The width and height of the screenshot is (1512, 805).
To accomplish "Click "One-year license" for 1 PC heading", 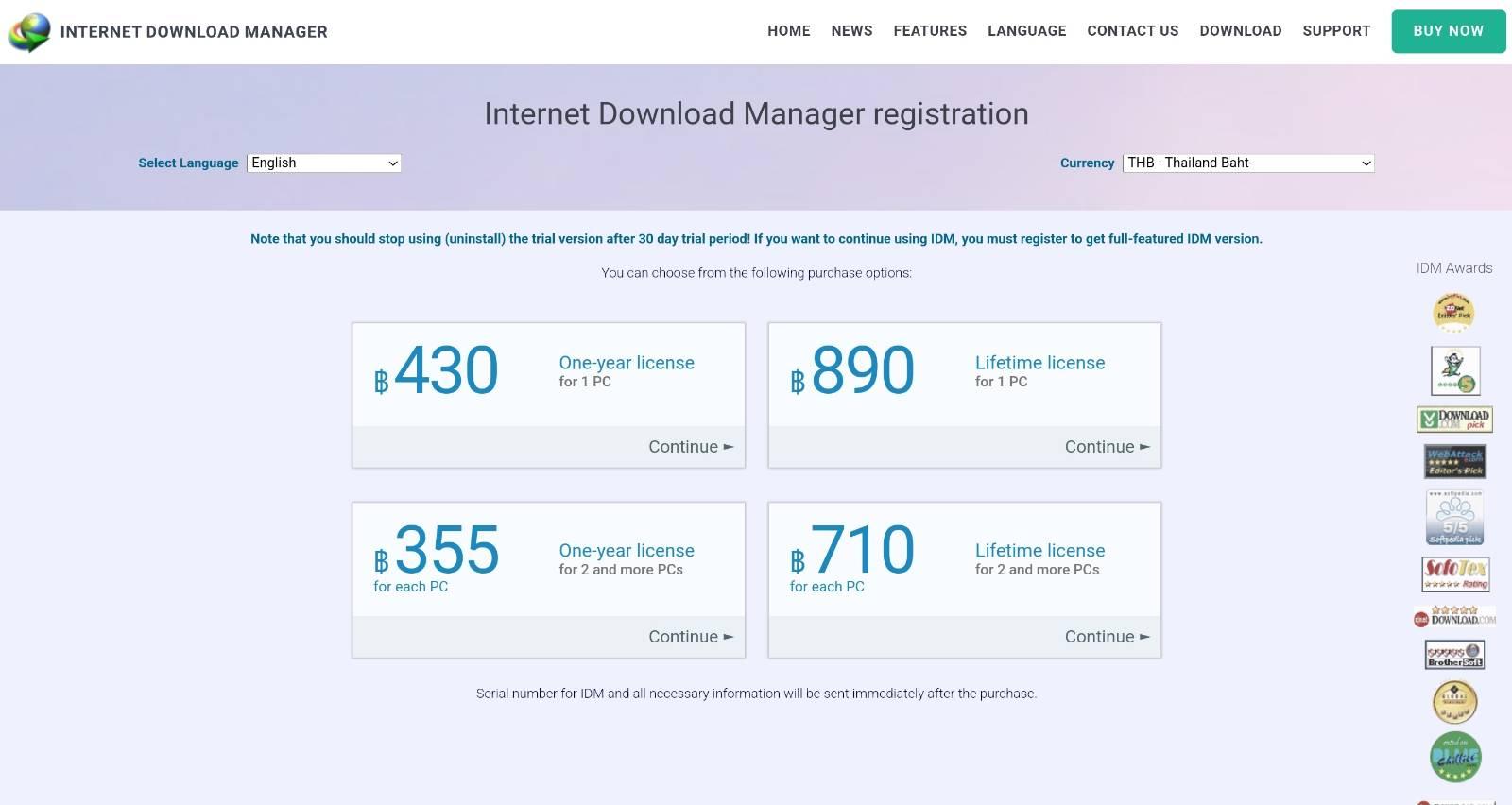I will click(x=627, y=363).
